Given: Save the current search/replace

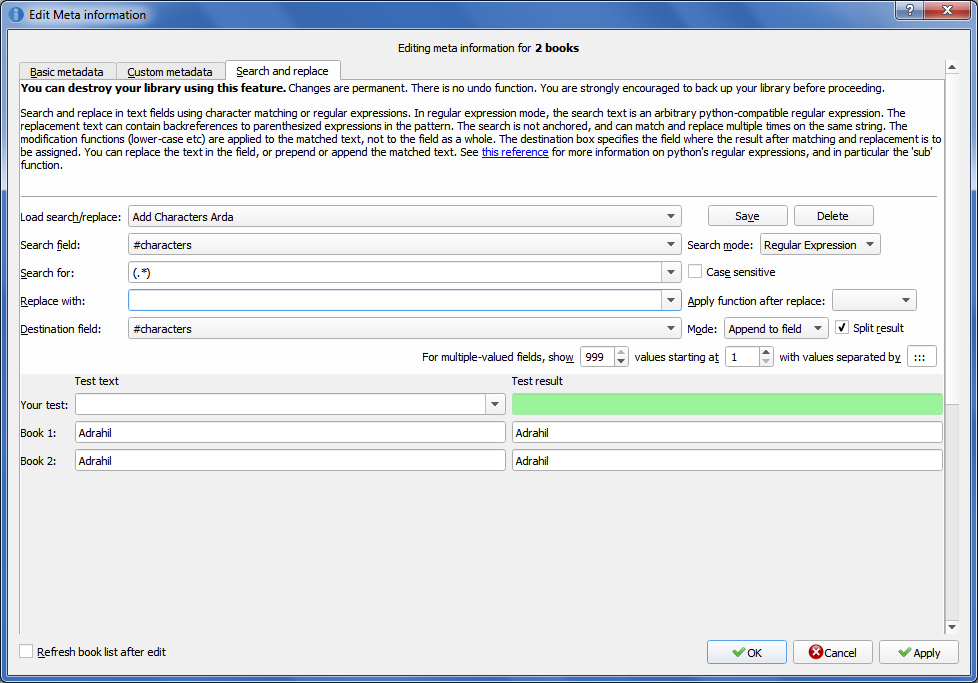Looking at the screenshot, I should tap(747, 216).
